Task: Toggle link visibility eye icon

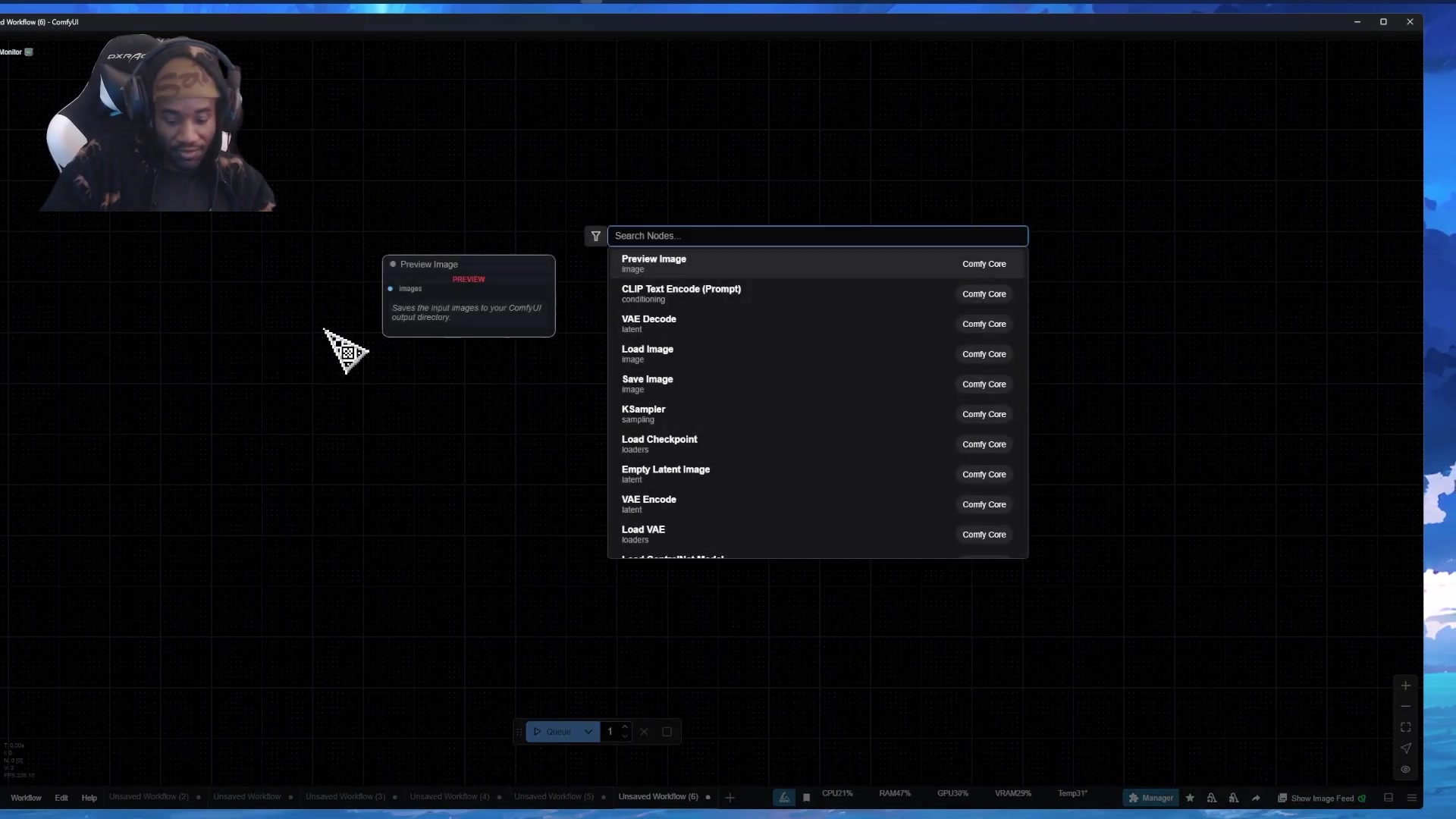Action: 1405,770
